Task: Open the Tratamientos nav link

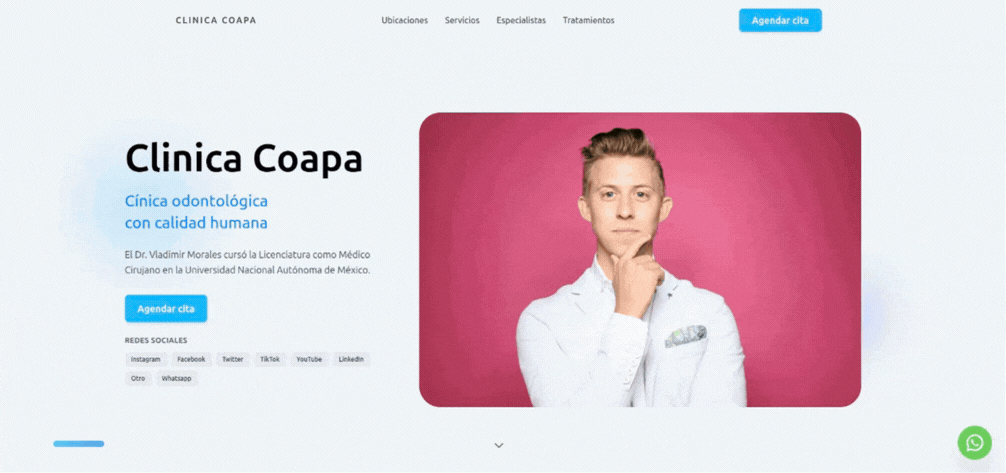Action: 588,21
